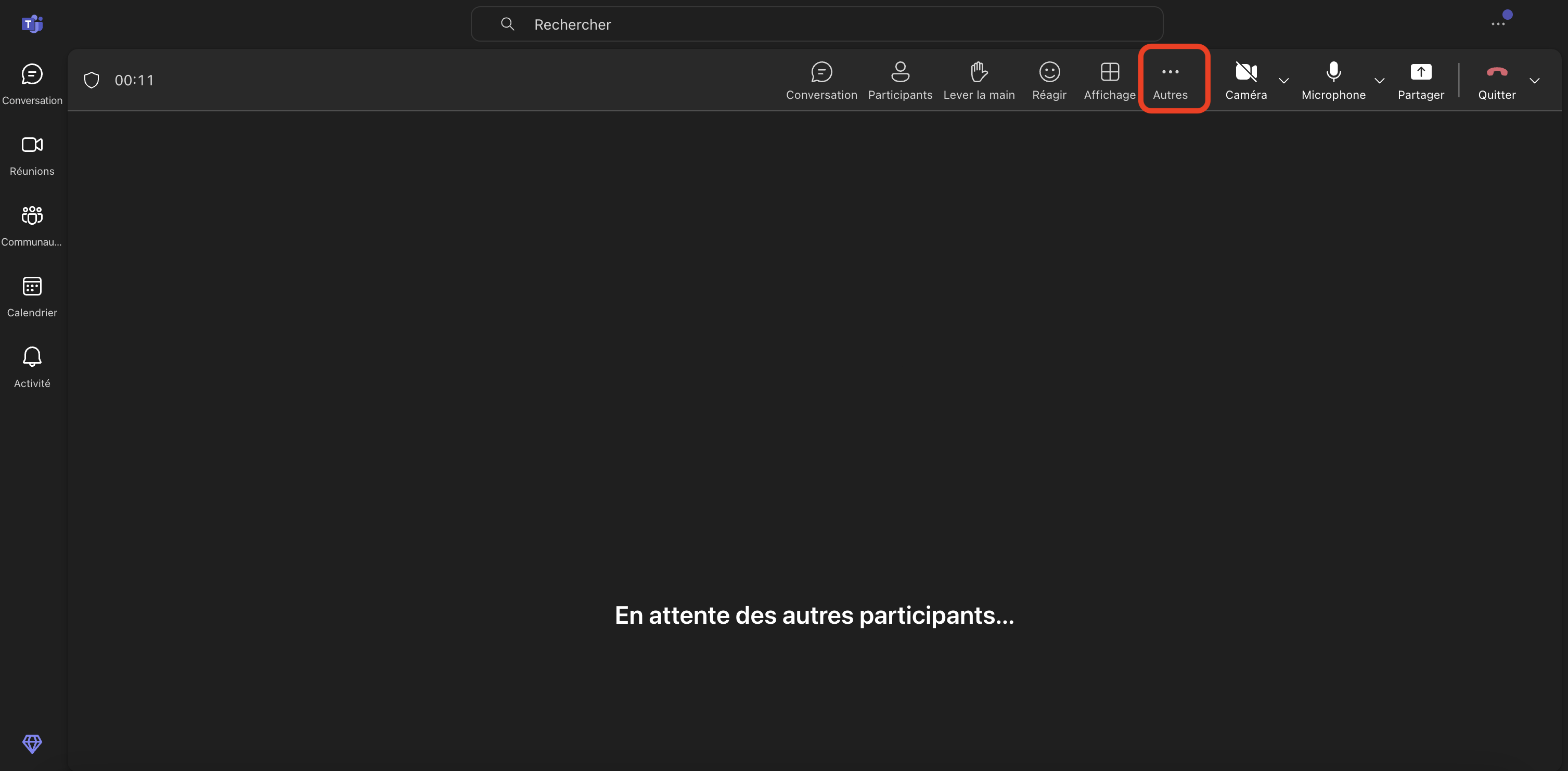The image size is (1568, 771).
Task: Raise your hand with Lever la main
Action: pyautogui.click(x=979, y=80)
